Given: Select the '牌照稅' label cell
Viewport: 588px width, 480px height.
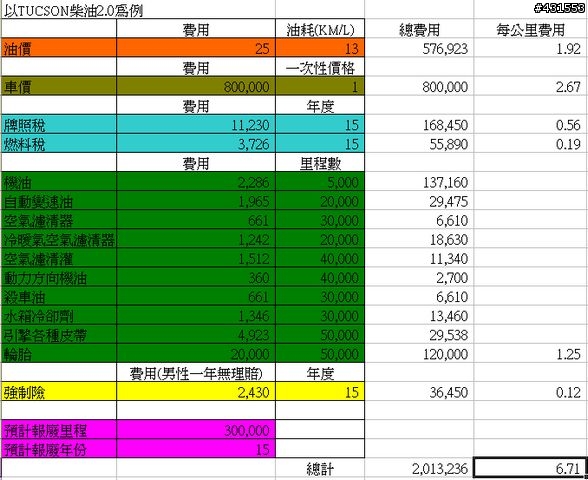Looking at the screenshot, I should point(59,125).
